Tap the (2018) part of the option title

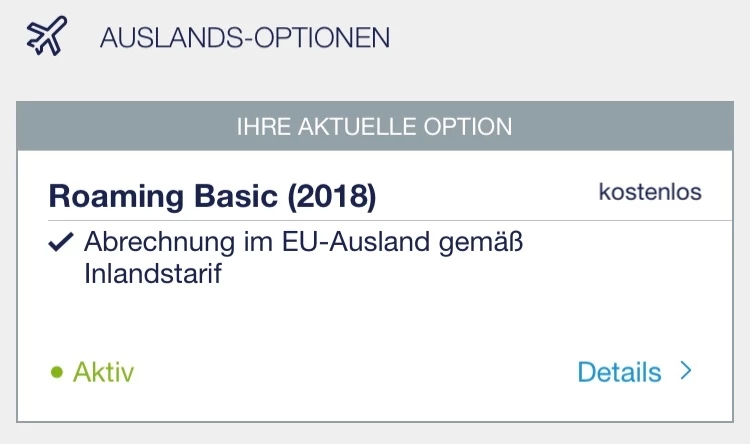(x=331, y=196)
